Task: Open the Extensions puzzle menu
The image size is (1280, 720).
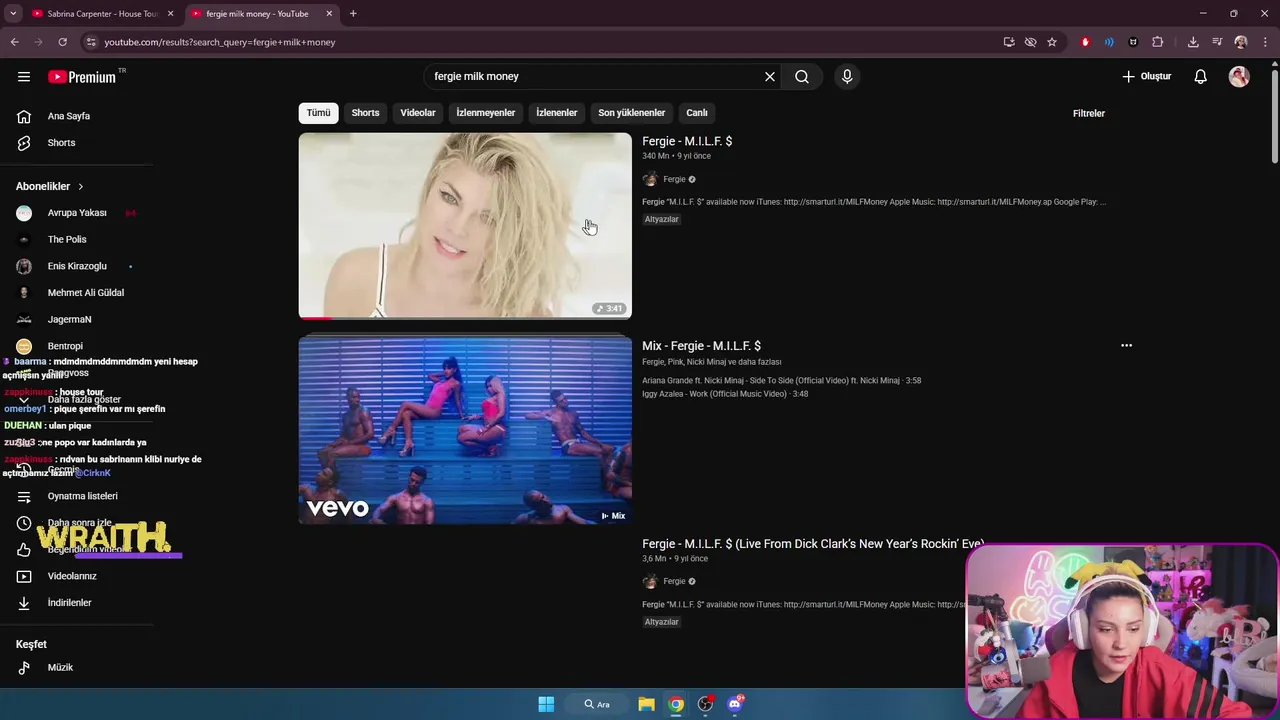Action: click(1158, 42)
